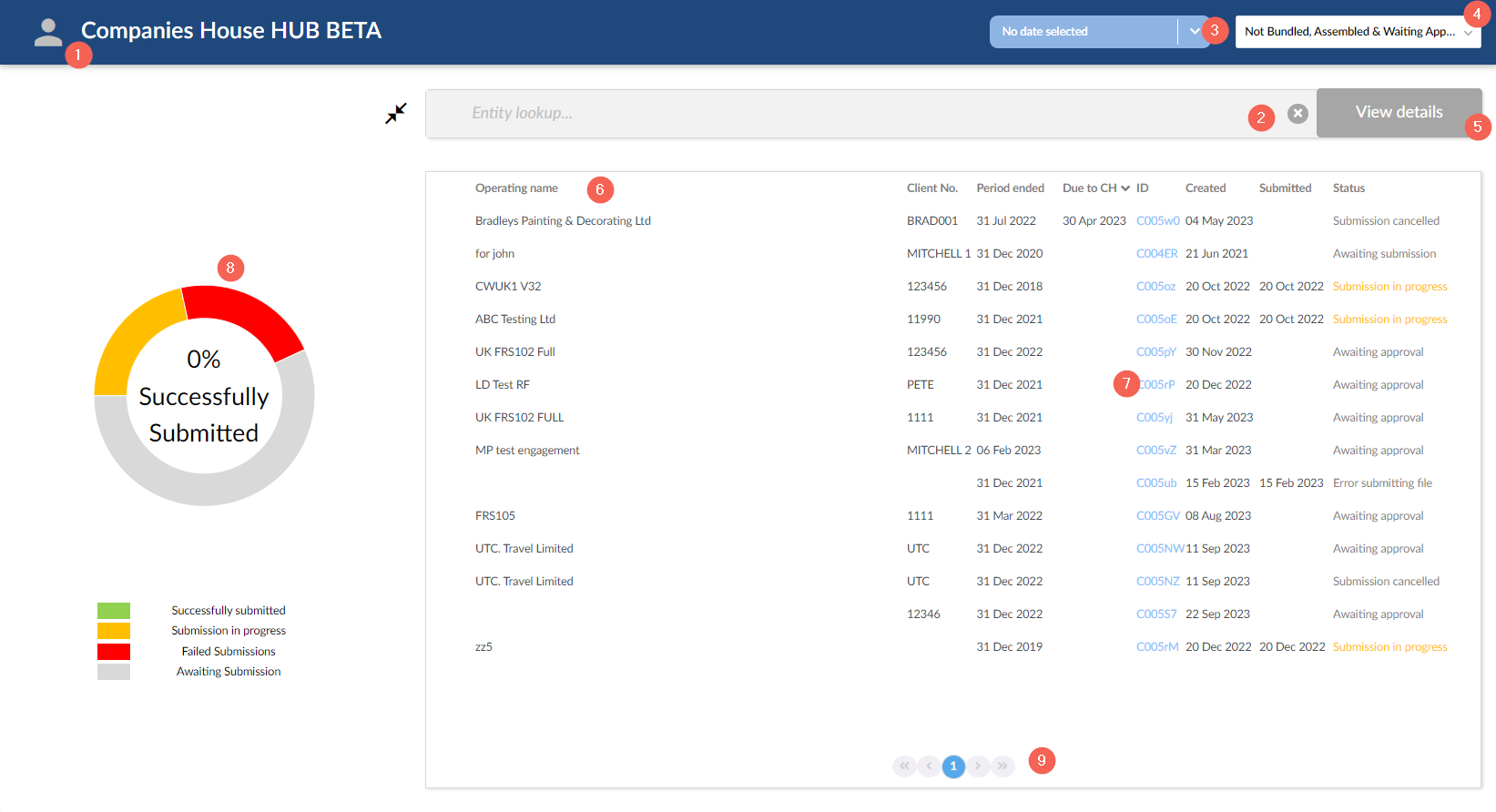Open submission ID C005pY link
This screenshot has width=1496, height=812.
(x=1156, y=352)
